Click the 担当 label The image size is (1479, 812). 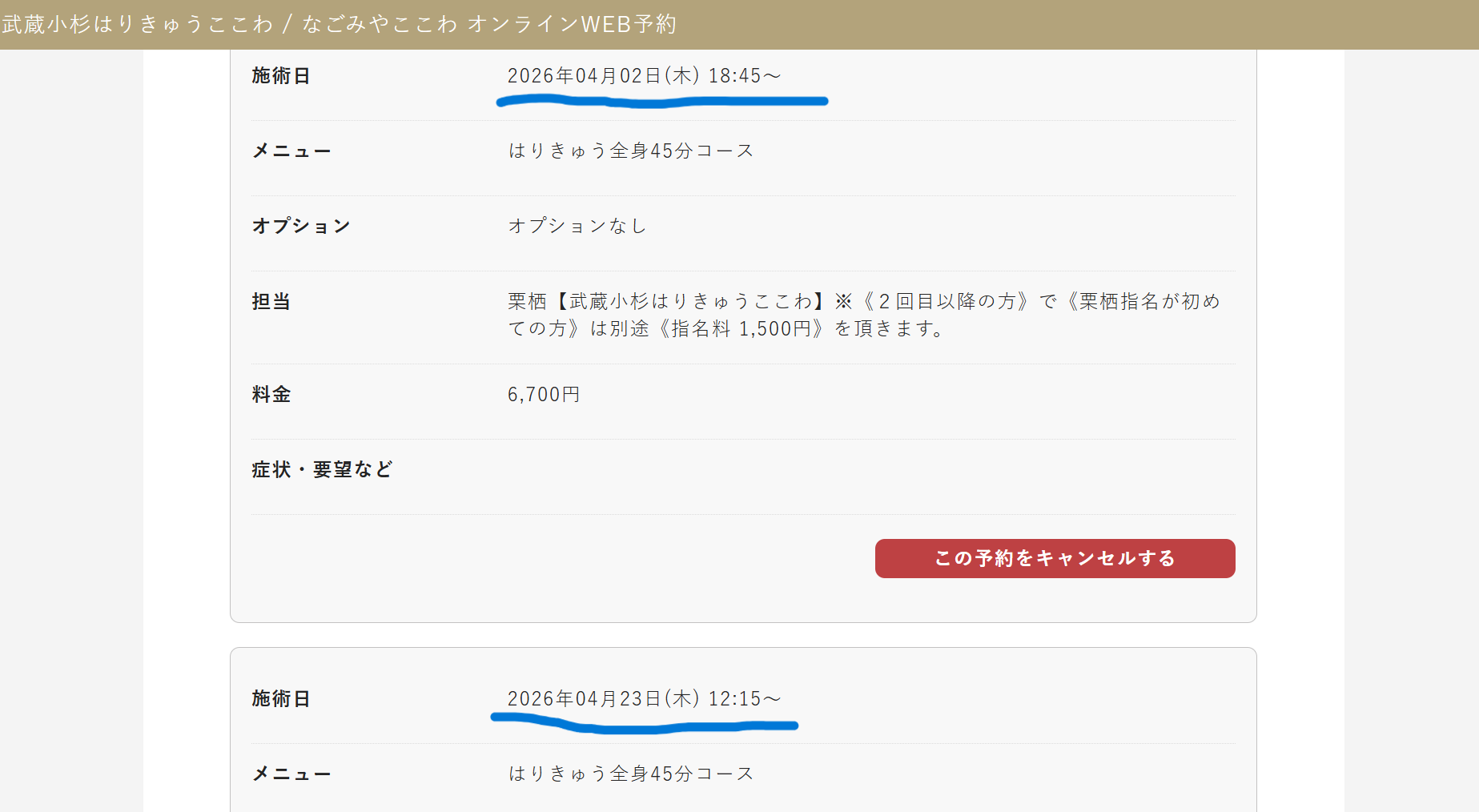pyautogui.click(x=271, y=302)
